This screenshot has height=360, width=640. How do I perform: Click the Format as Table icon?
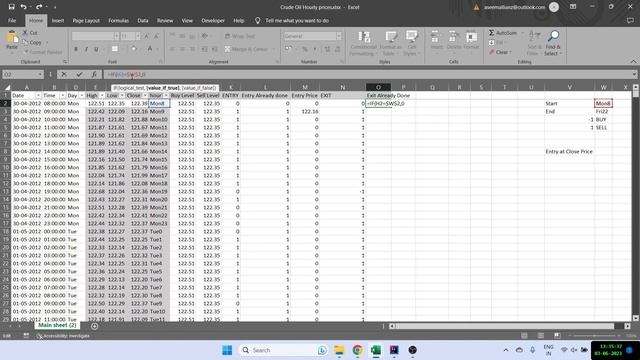[x=391, y=38]
